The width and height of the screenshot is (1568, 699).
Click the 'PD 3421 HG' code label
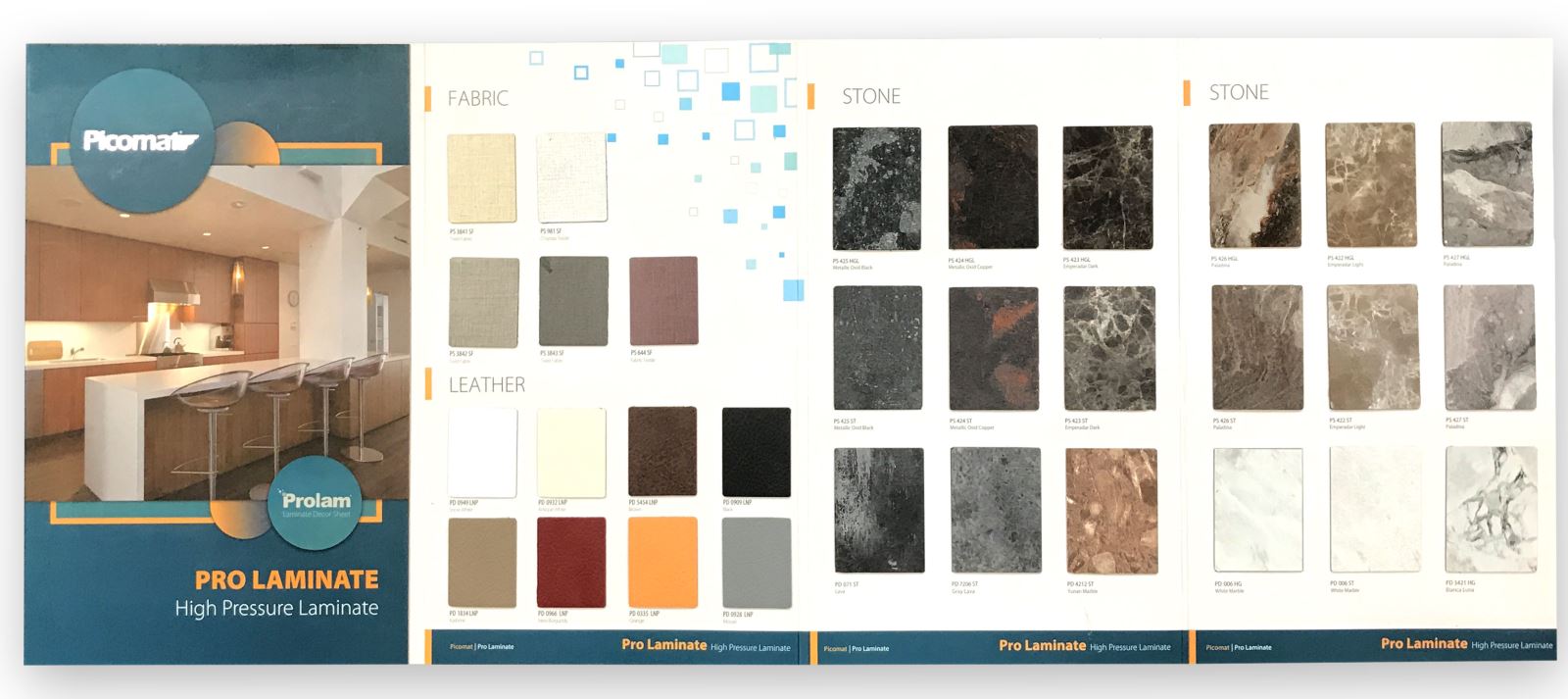pos(1459,583)
